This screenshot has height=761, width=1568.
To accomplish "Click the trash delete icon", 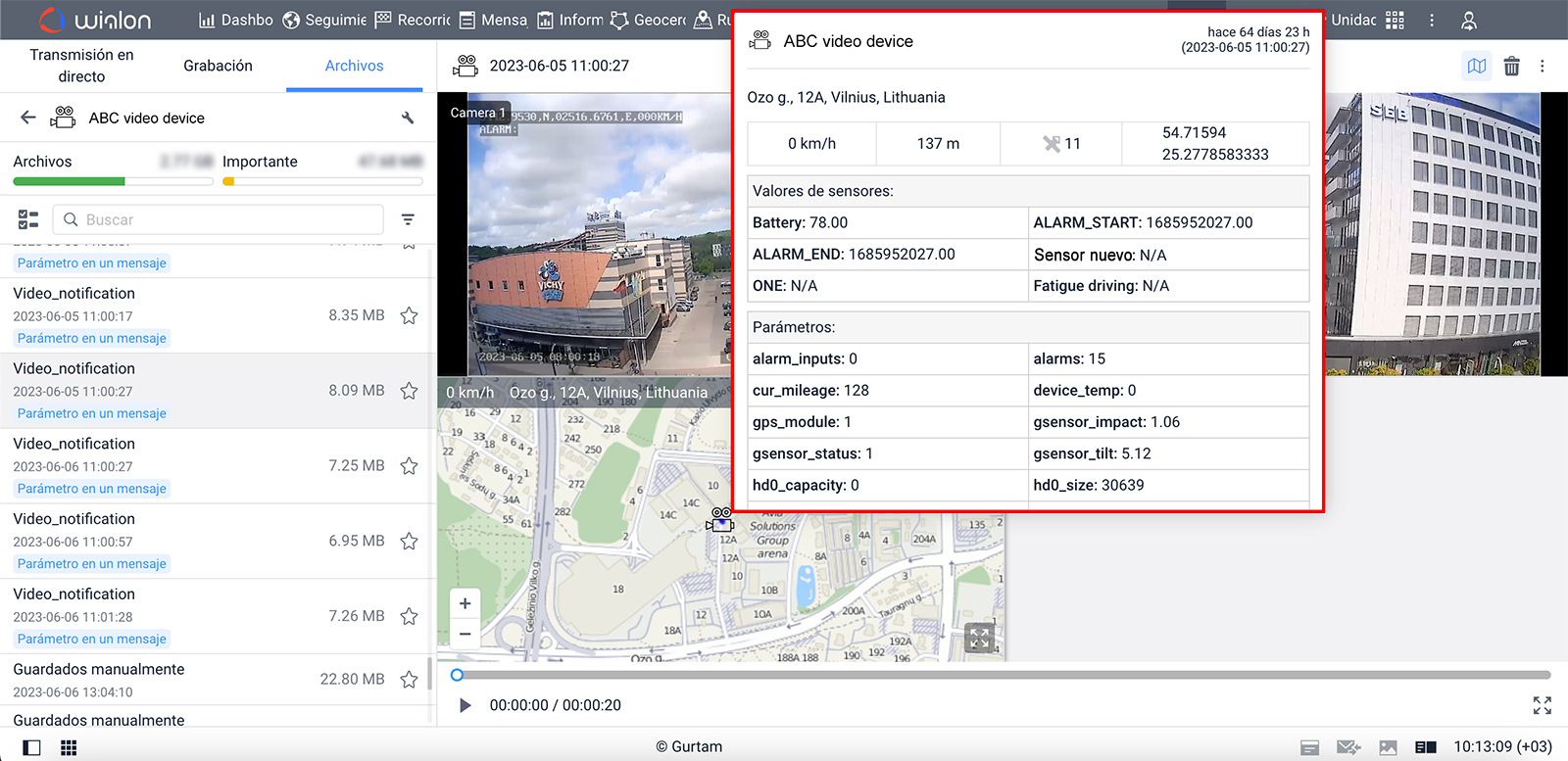I will click(x=1511, y=66).
